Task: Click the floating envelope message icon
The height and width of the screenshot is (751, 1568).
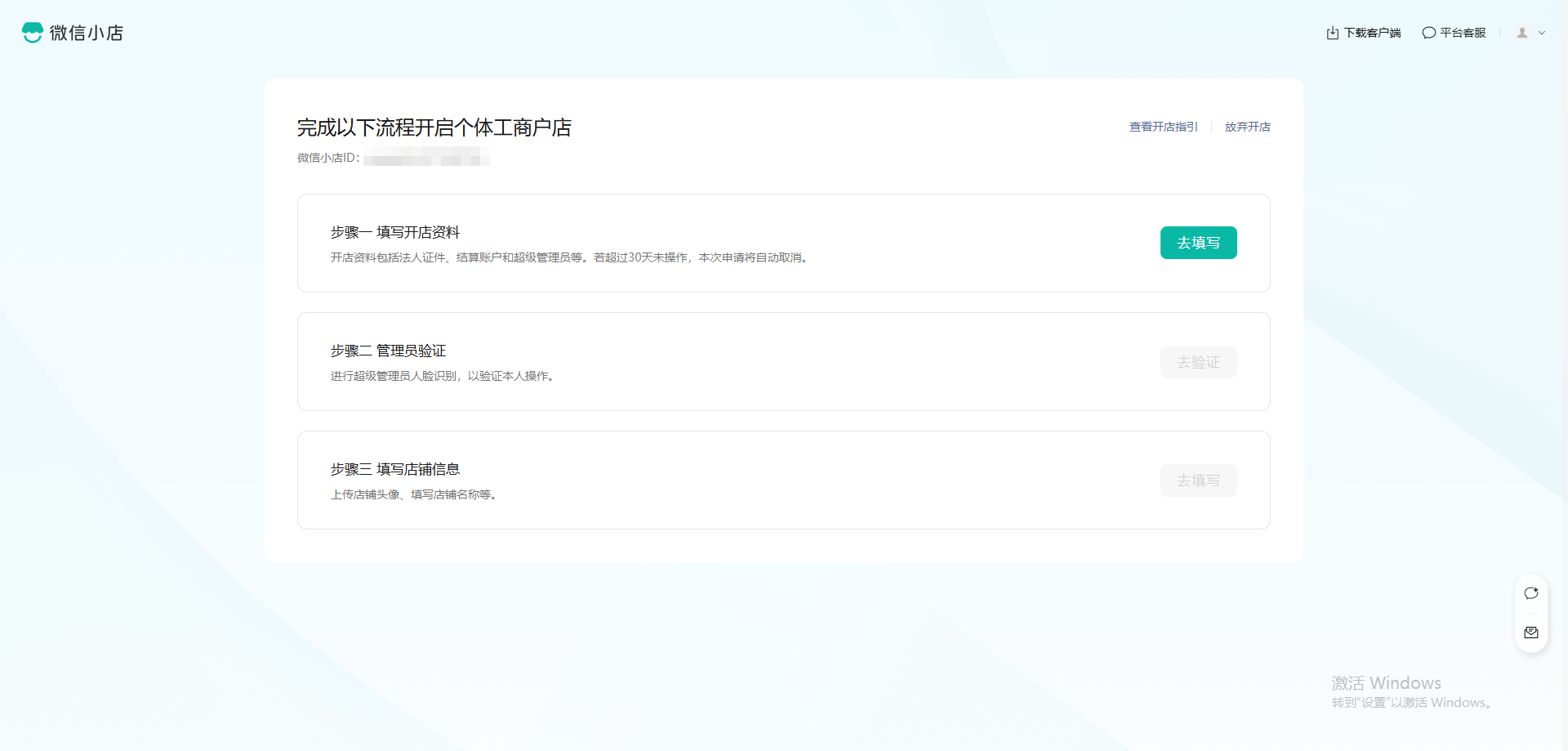Action: tap(1531, 633)
